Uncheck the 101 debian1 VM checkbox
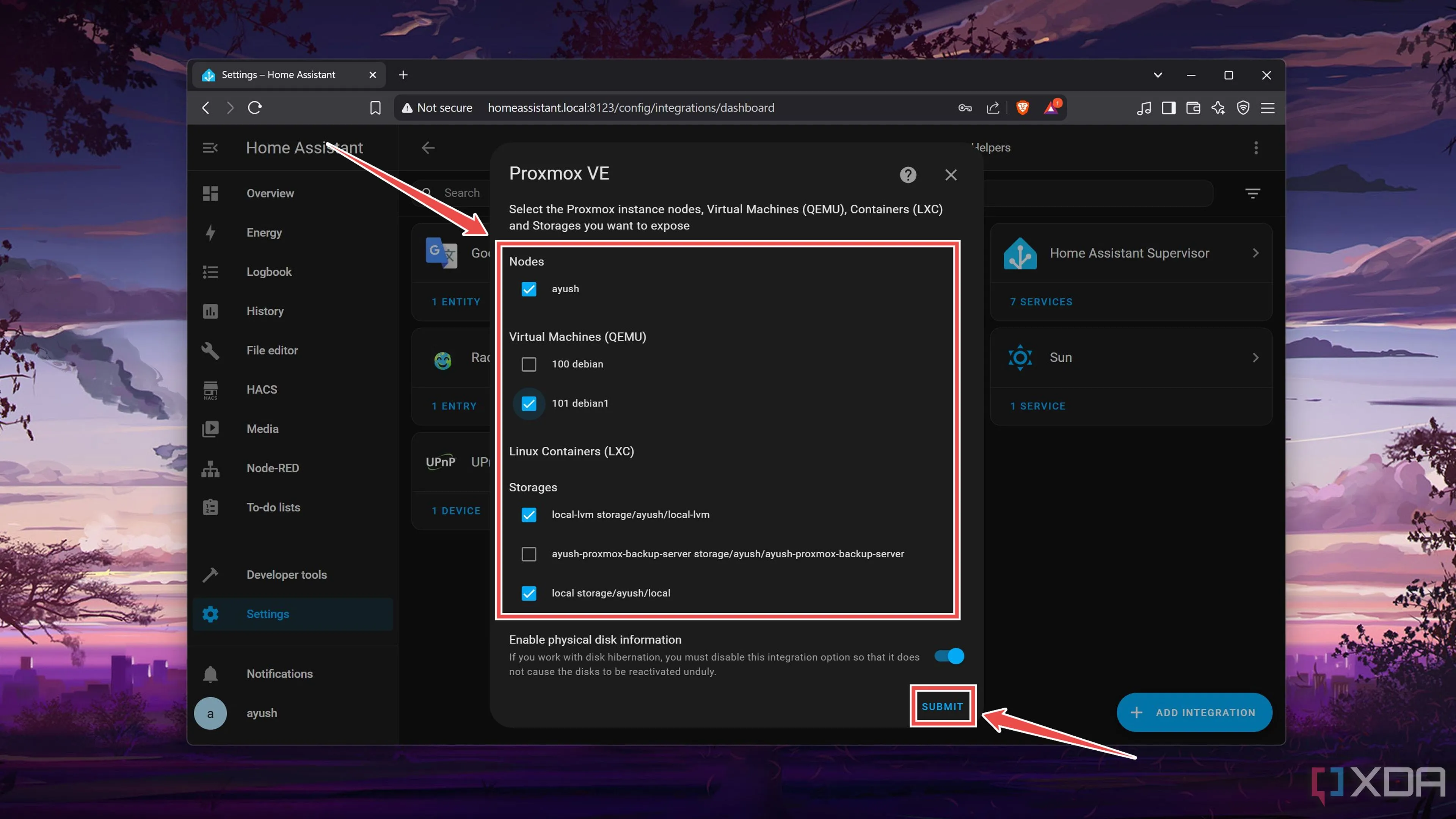1456x819 pixels. [x=529, y=403]
